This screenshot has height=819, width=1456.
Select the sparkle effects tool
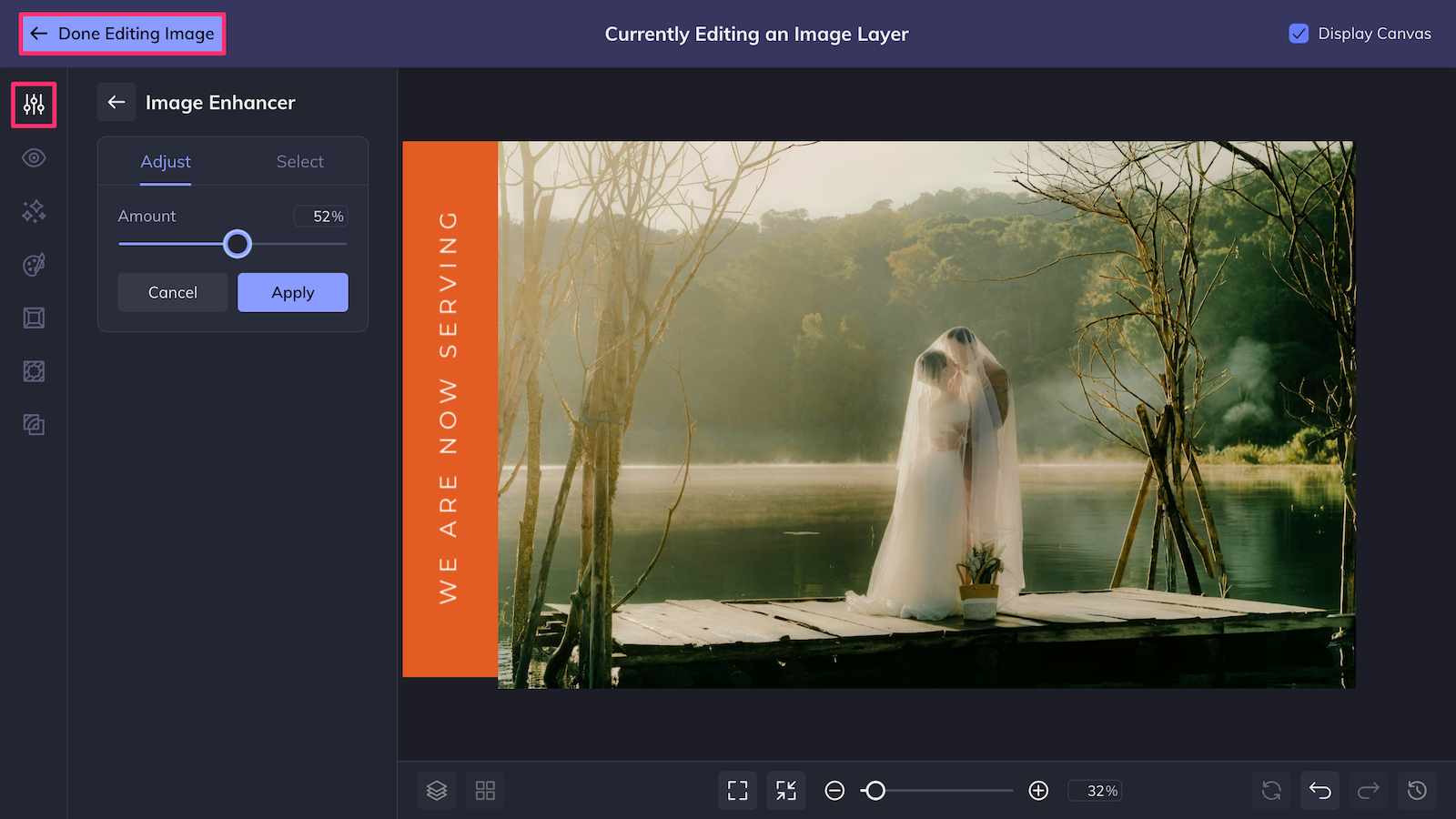[33, 211]
